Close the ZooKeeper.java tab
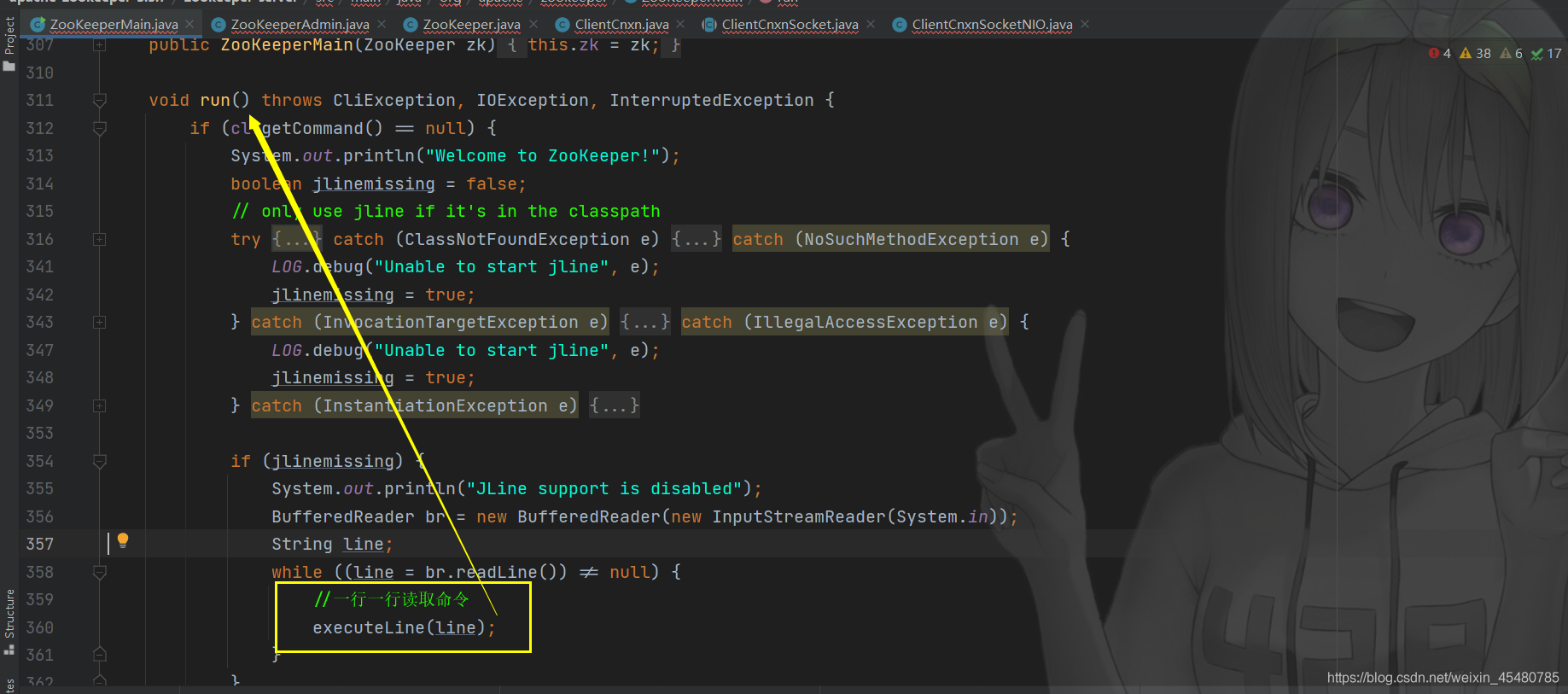Screen dimensions: 1568x694 coord(533,24)
